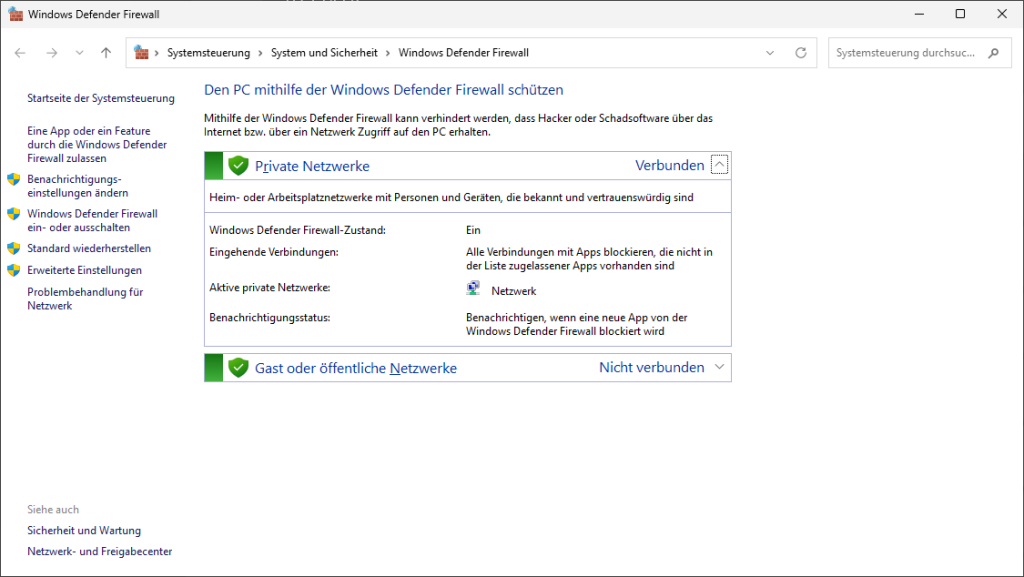This screenshot has height=577, width=1024.
Task: Open Netzwerk- und Freigabecenter link
Action: point(99,551)
